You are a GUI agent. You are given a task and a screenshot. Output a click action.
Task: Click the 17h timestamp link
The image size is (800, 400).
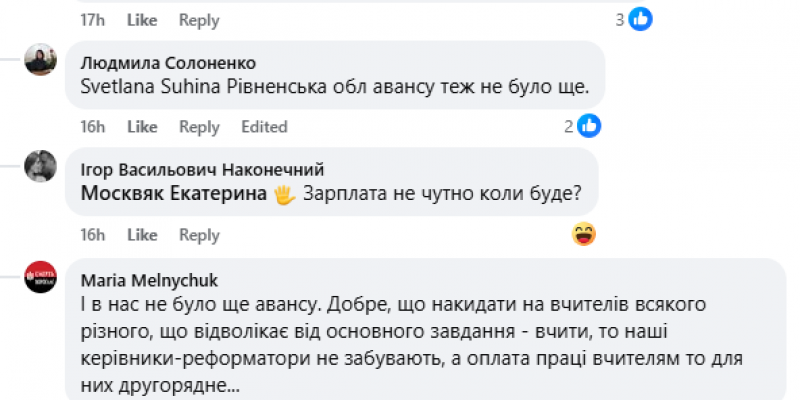coord(93,20)
